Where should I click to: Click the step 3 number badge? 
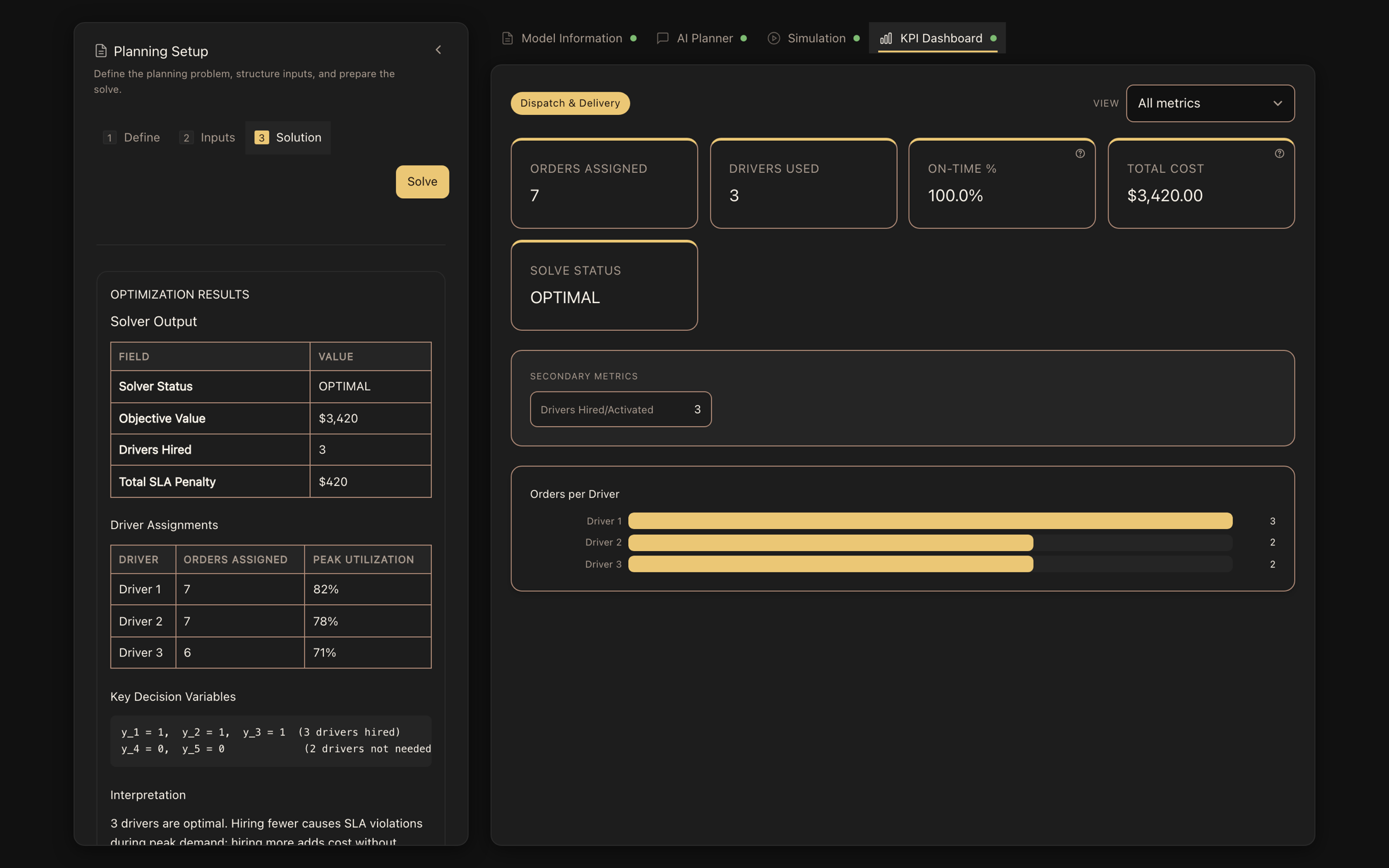261,138
